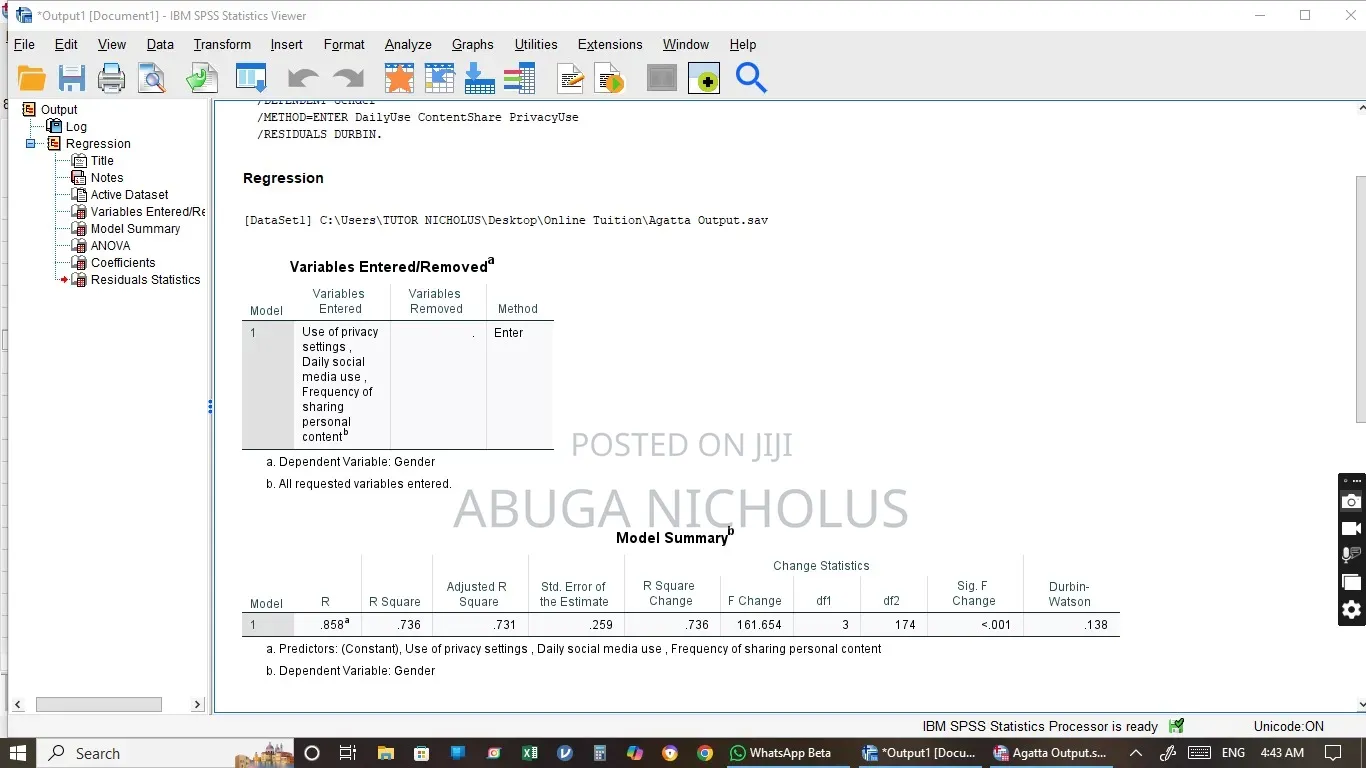Click the Undo arrow icon

(303, 78)
